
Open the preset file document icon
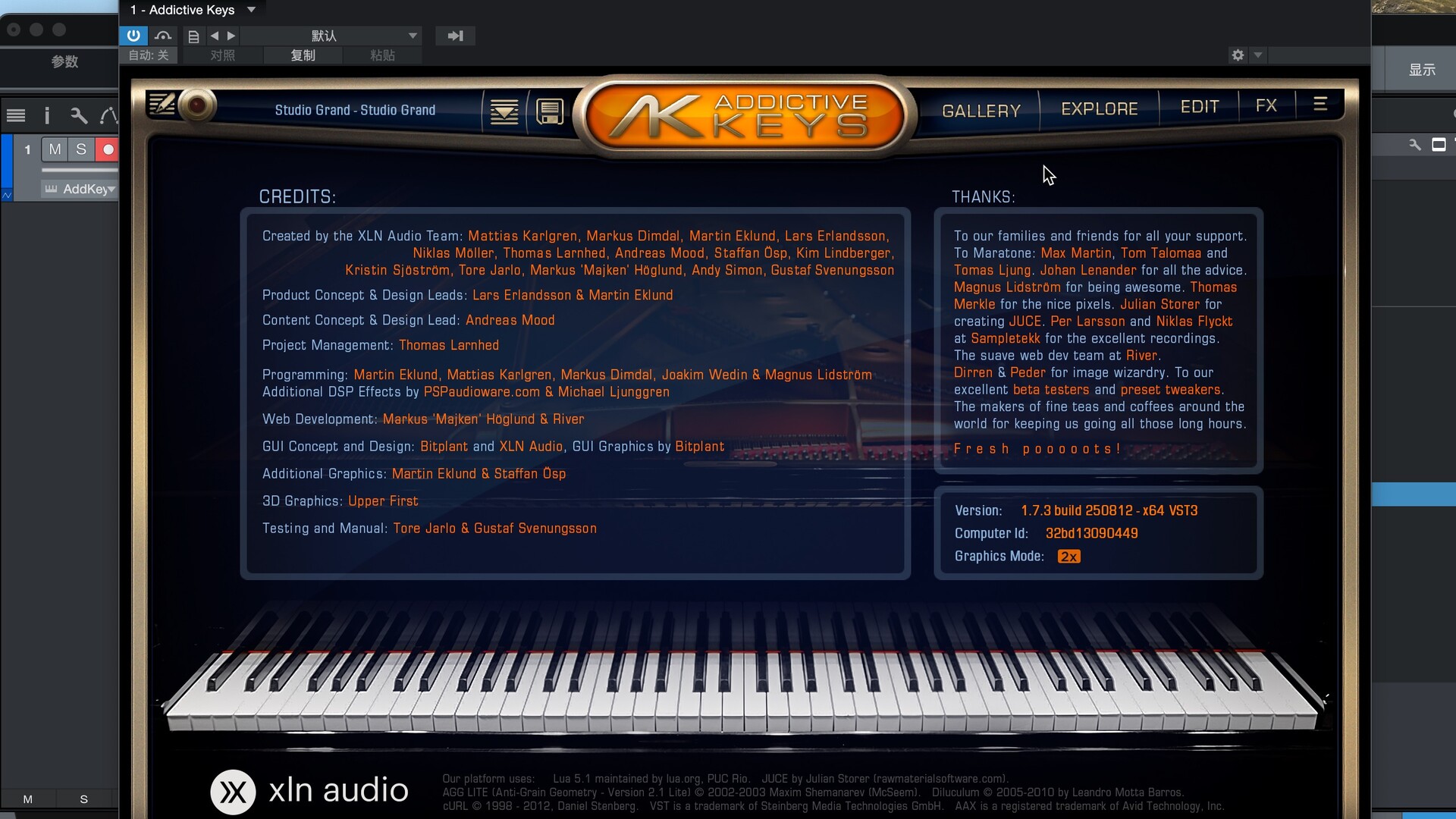[193, 36]
